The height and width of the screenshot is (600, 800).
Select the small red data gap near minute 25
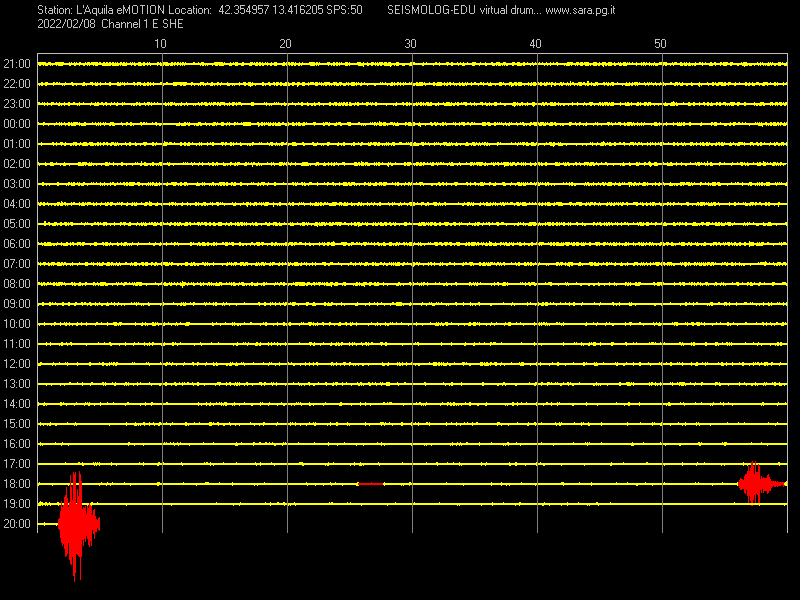pos(370,483)
